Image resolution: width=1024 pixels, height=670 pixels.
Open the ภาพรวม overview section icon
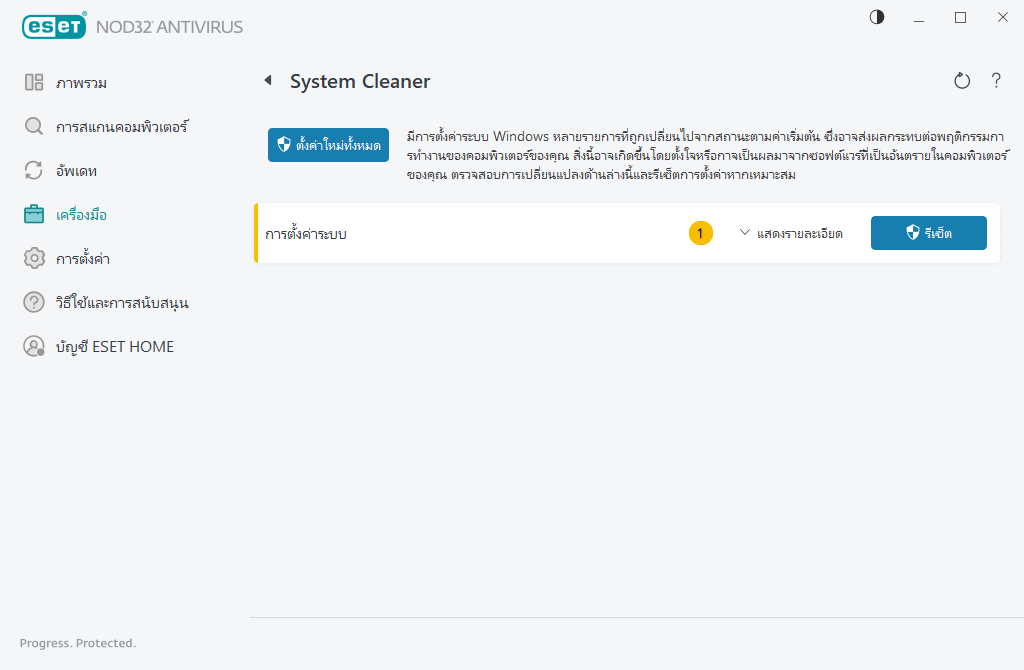[x=33, y=82]
